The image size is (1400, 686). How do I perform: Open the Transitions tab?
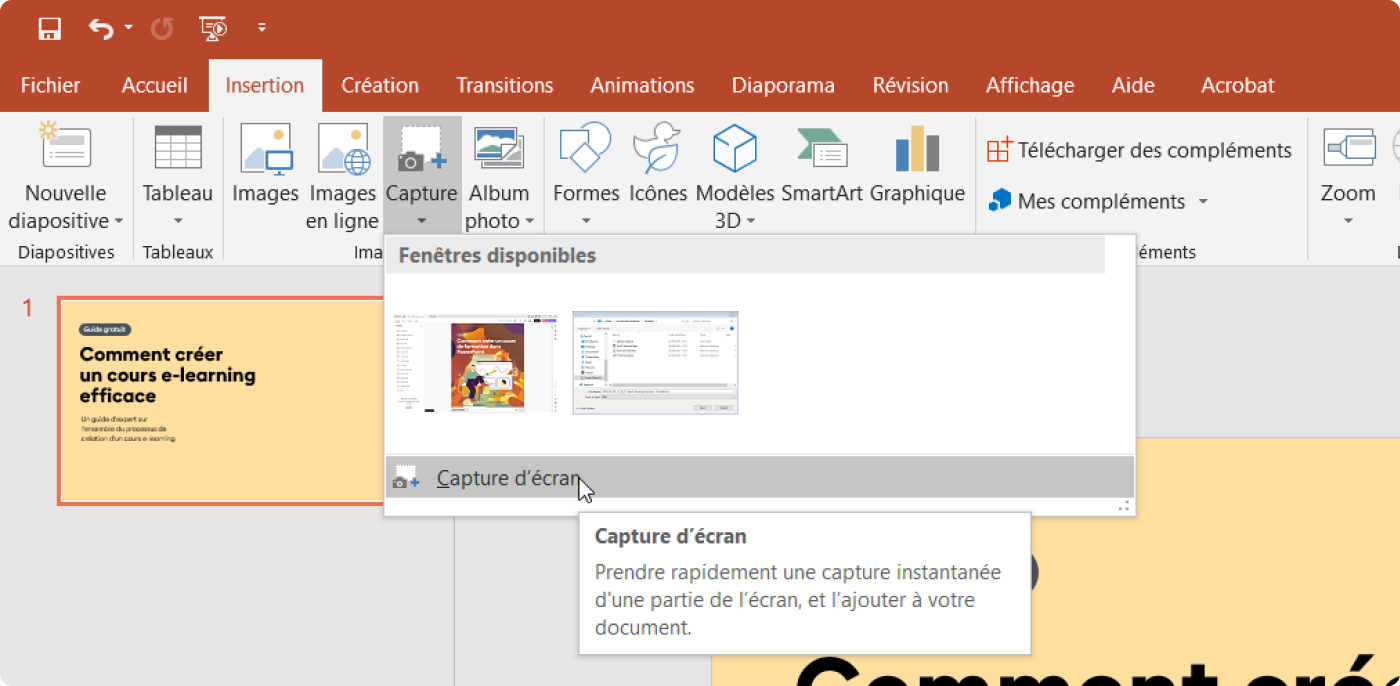pyautogui.click(x=505, y=85)
